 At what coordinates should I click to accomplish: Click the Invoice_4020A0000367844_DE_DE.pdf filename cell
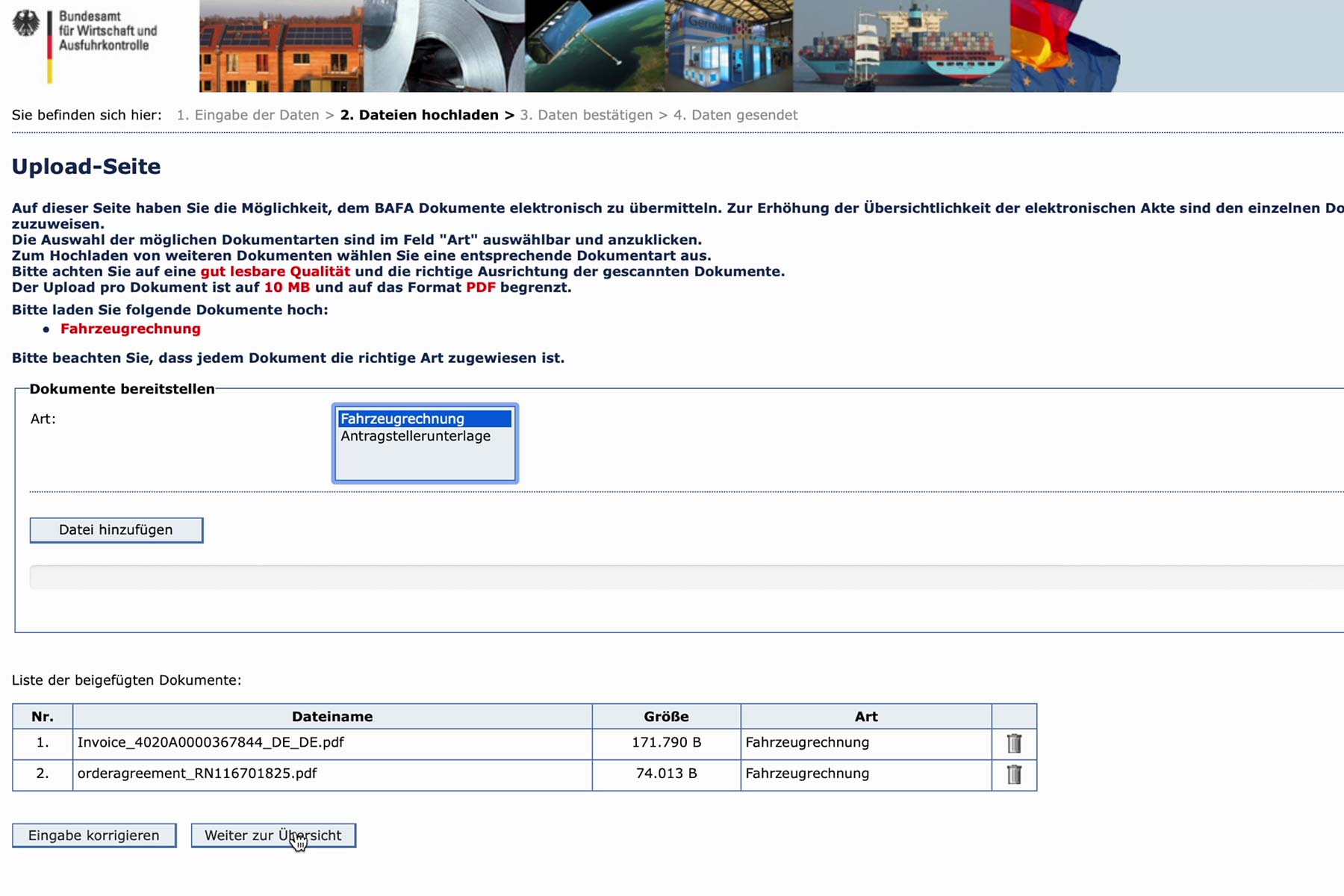click(x=211, y=743)
